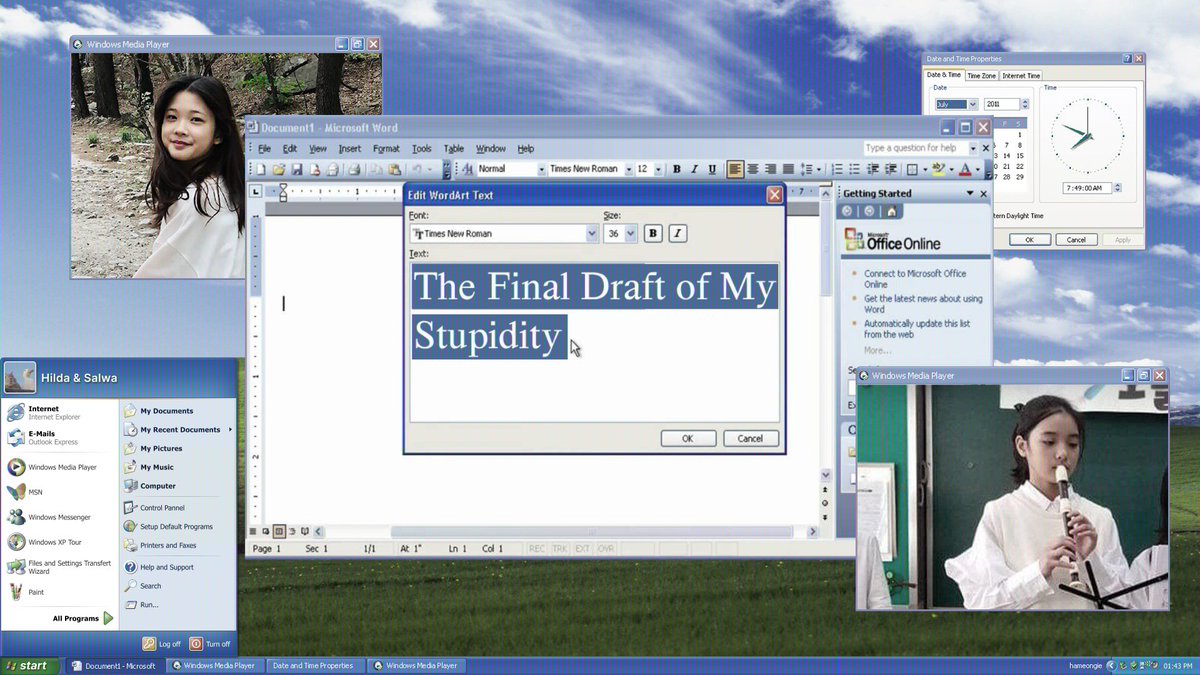
Task: Click the Windows Messenger icon in Start menu
Action: click(16, 517)
